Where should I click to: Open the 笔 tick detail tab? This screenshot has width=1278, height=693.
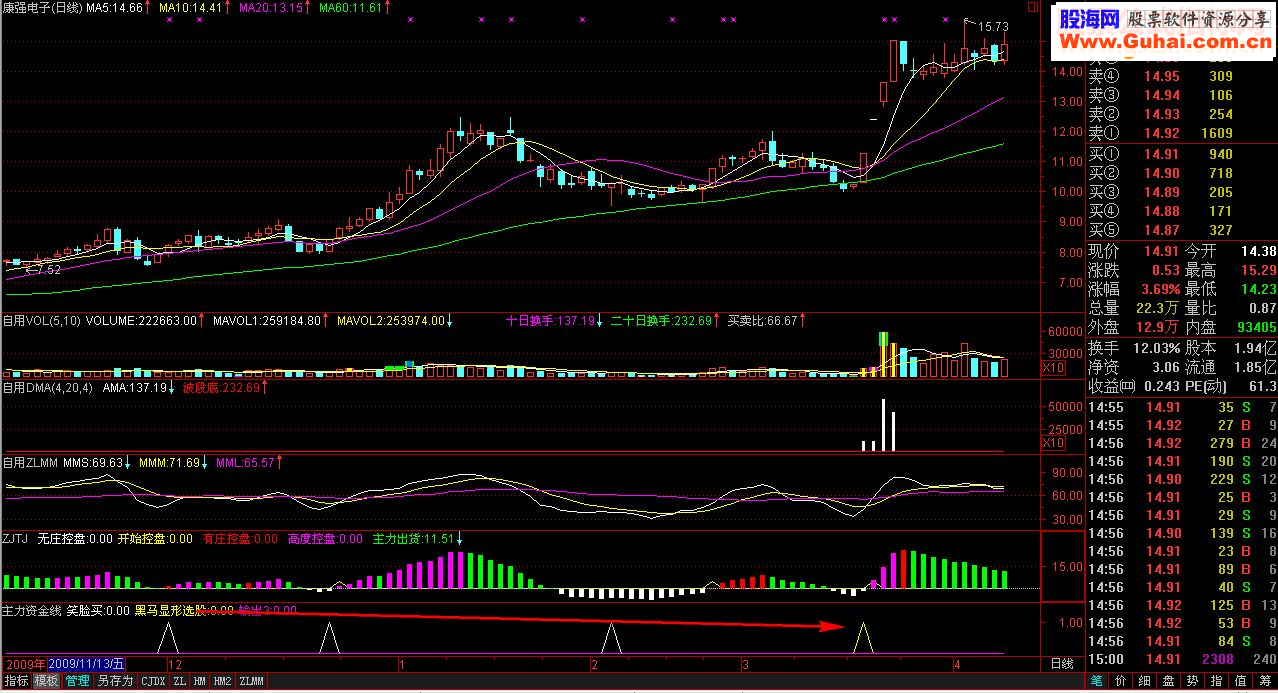1096,681
